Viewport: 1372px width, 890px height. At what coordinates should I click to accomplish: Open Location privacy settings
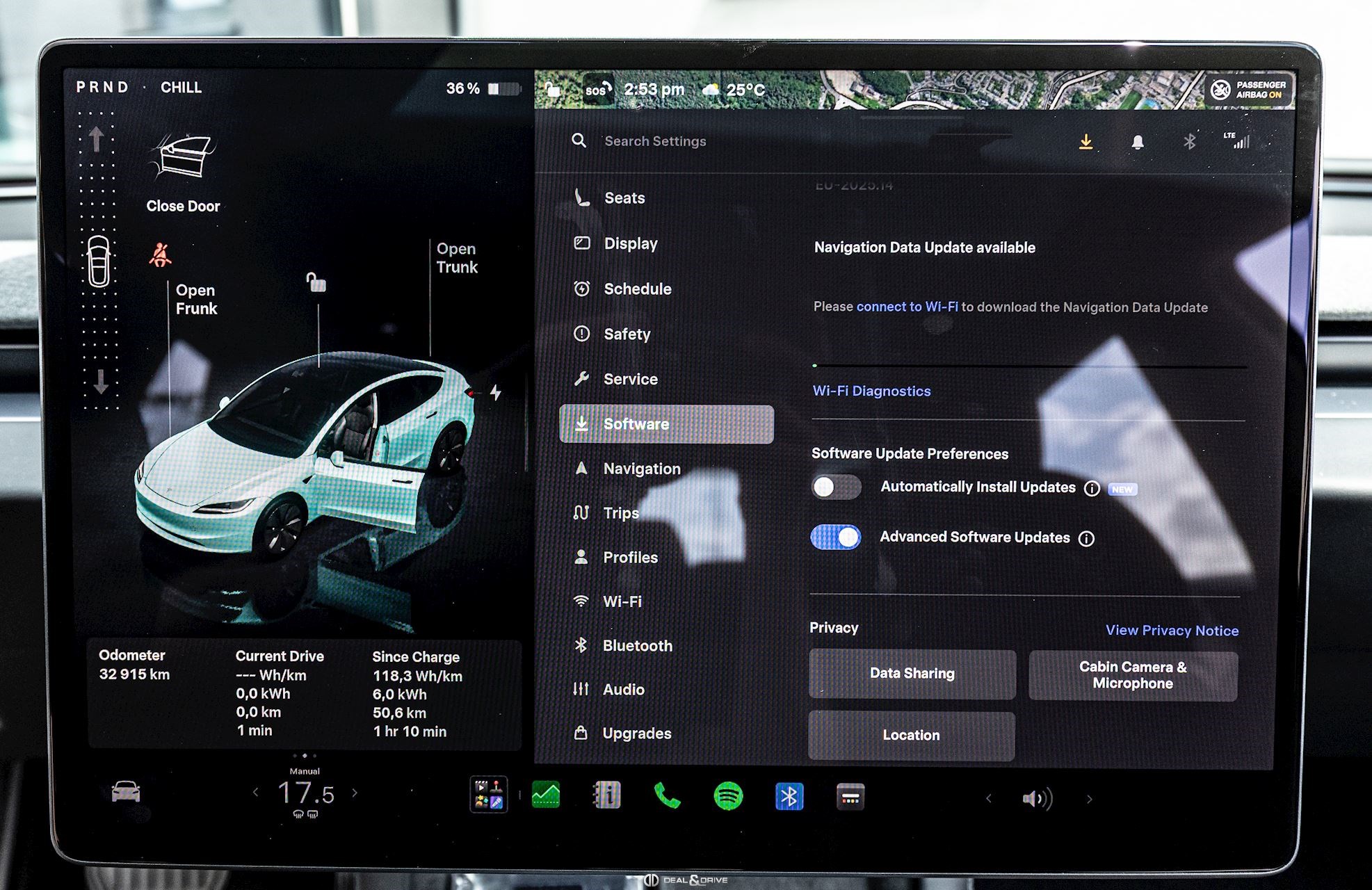pyautogui.click(x=911, y=736)
